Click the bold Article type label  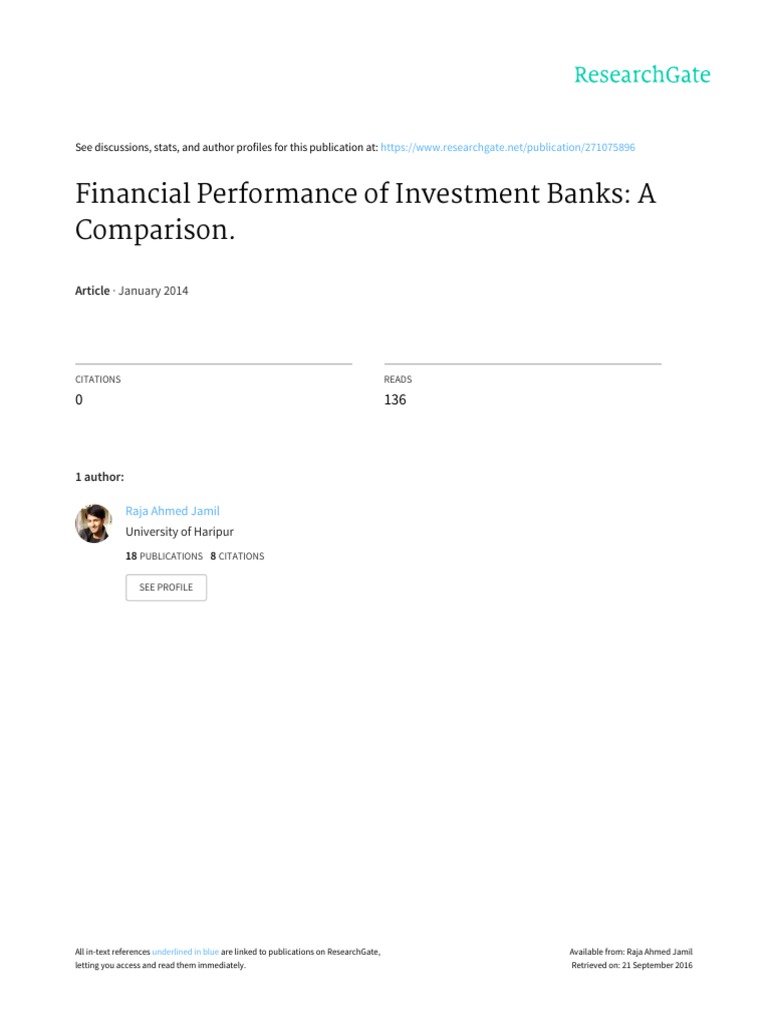click(92, 291)
